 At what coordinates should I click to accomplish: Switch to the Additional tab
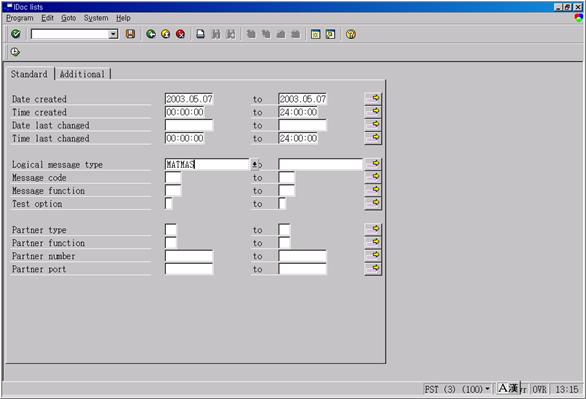[x=82, y=74]
